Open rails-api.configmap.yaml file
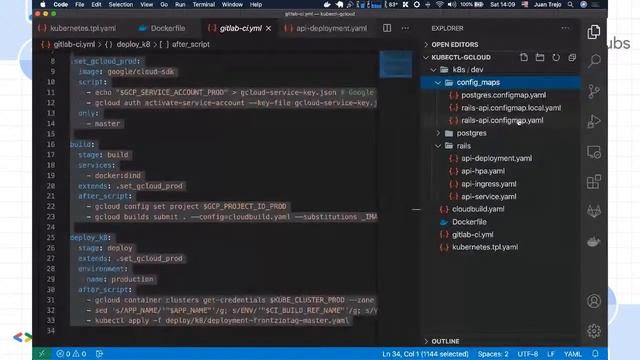 [501, 120]
